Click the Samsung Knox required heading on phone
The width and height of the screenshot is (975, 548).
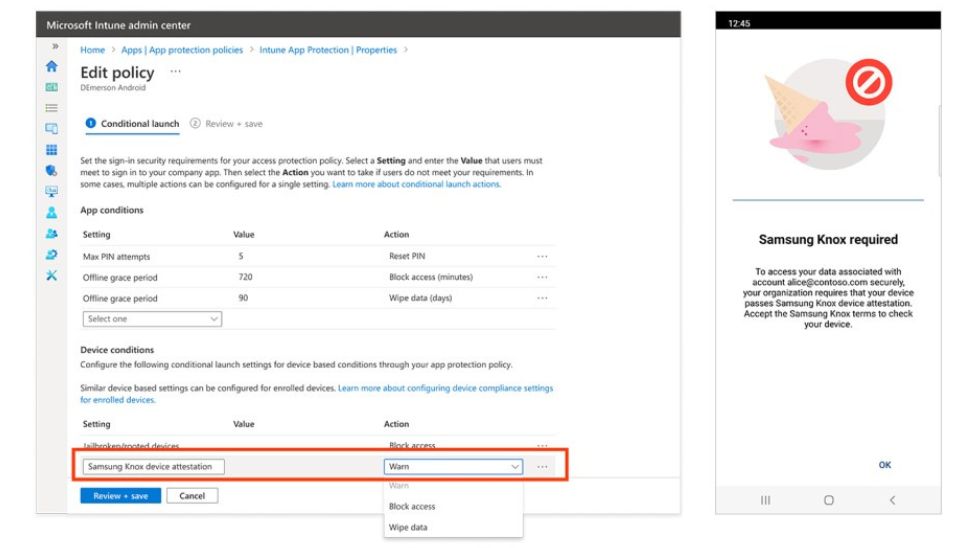[828, 239]
